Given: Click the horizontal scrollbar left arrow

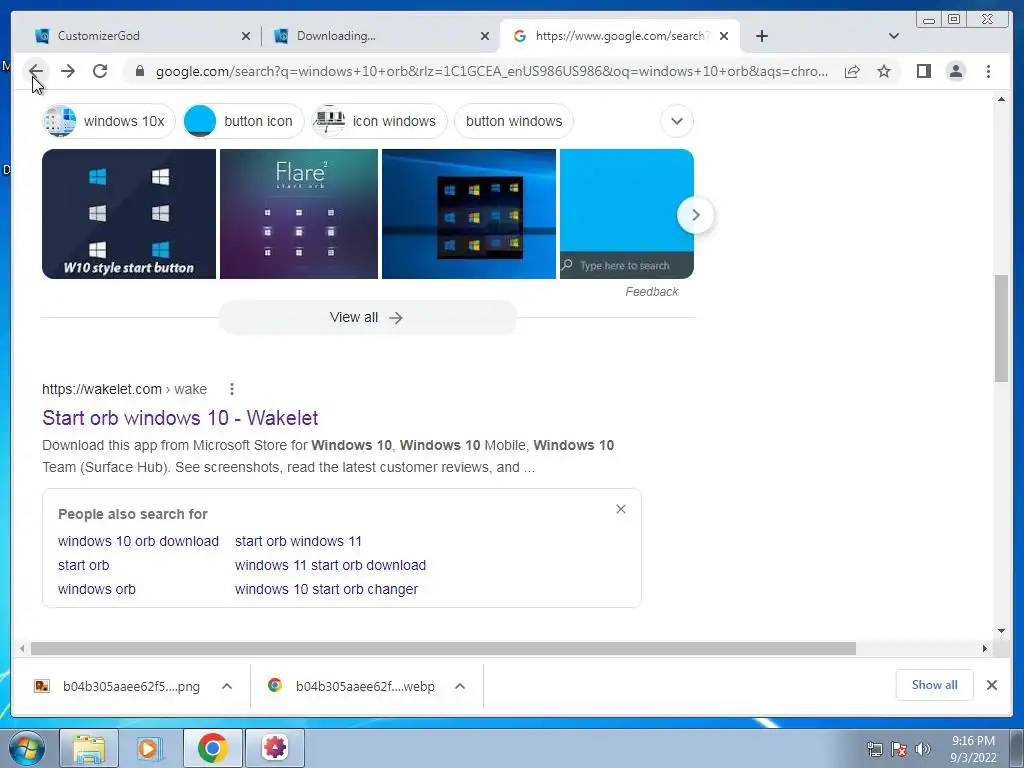Looking at the screenshot, I should 22,648.
